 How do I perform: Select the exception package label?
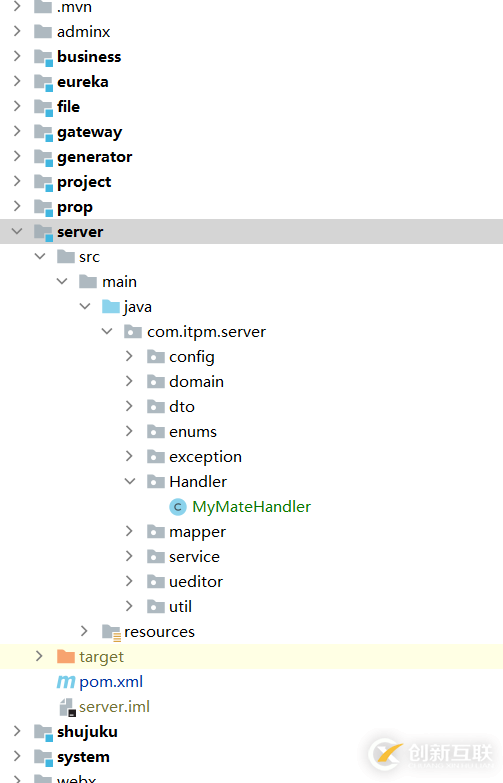pos(205,457)
